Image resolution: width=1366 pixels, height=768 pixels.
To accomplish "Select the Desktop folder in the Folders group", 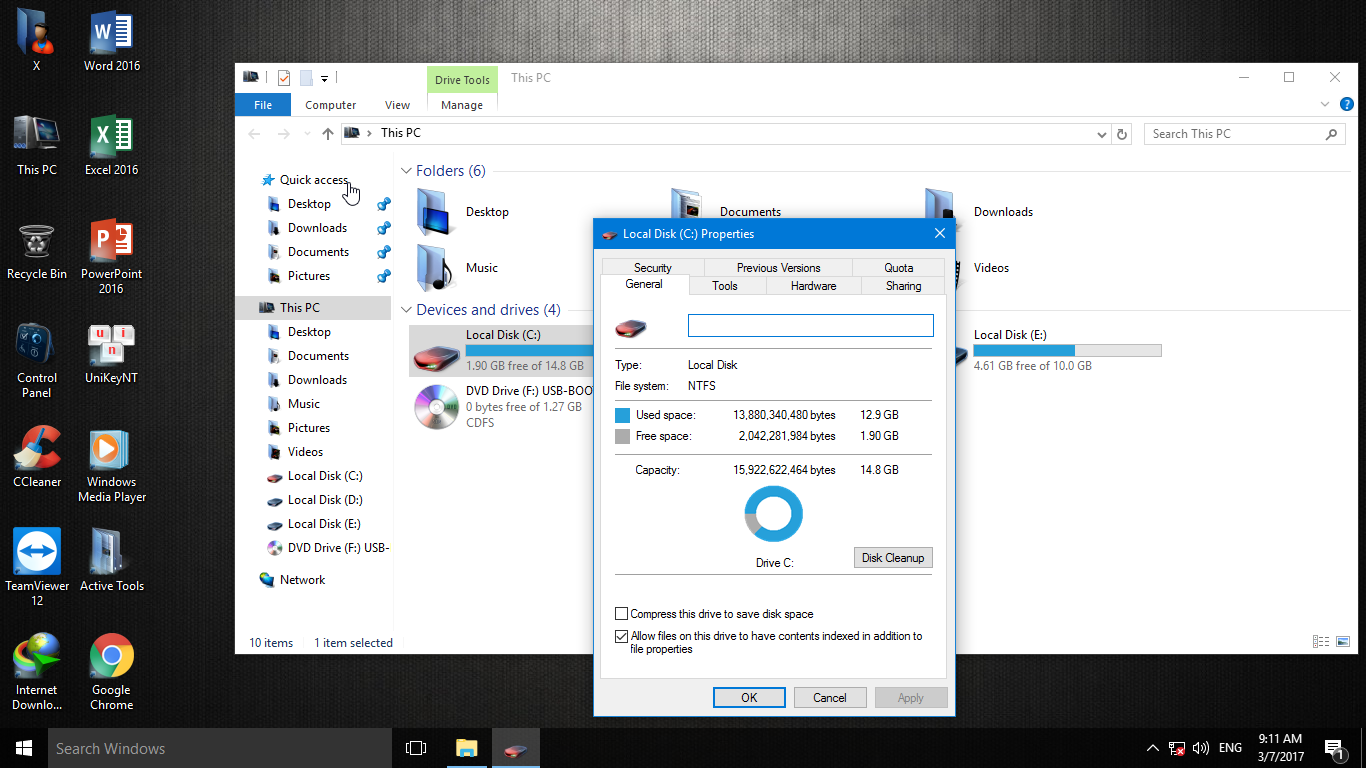I will click(x=463, y=212).
